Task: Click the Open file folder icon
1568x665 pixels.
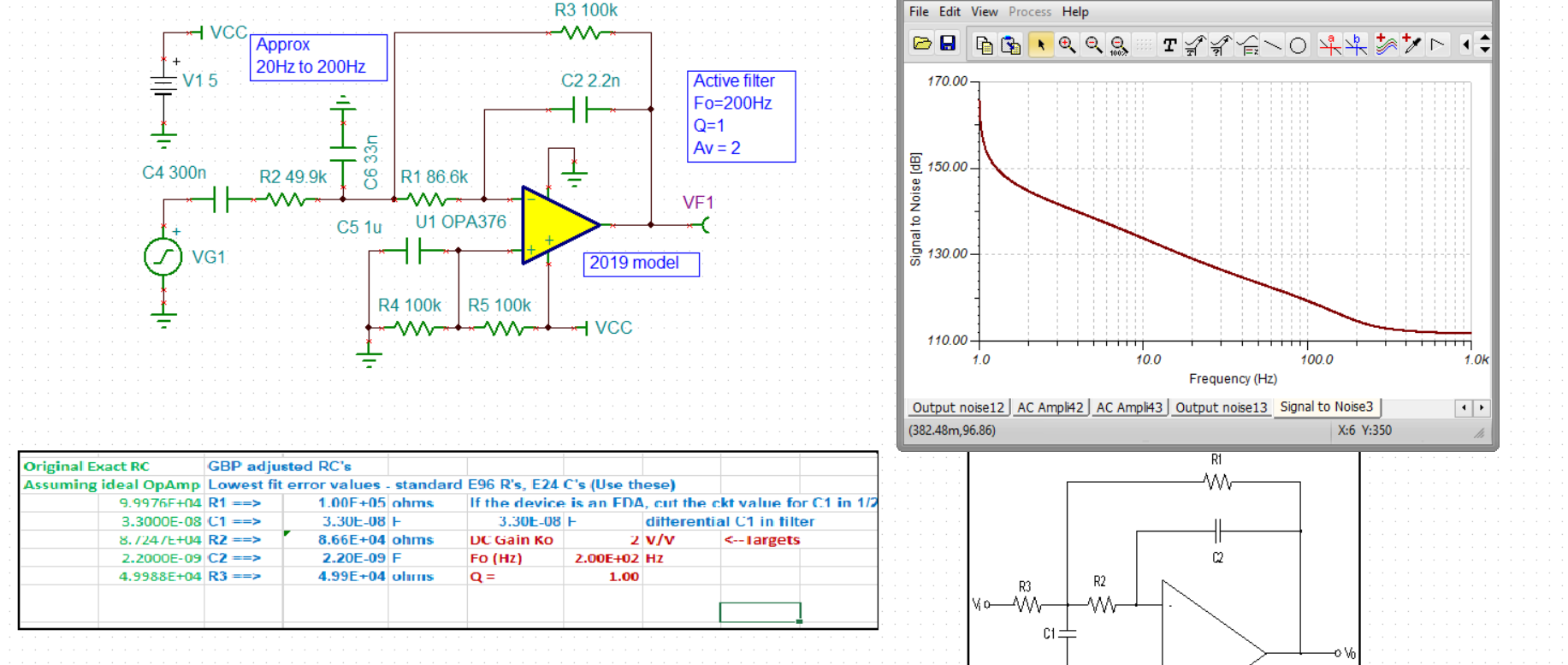Action: (922, 44)
